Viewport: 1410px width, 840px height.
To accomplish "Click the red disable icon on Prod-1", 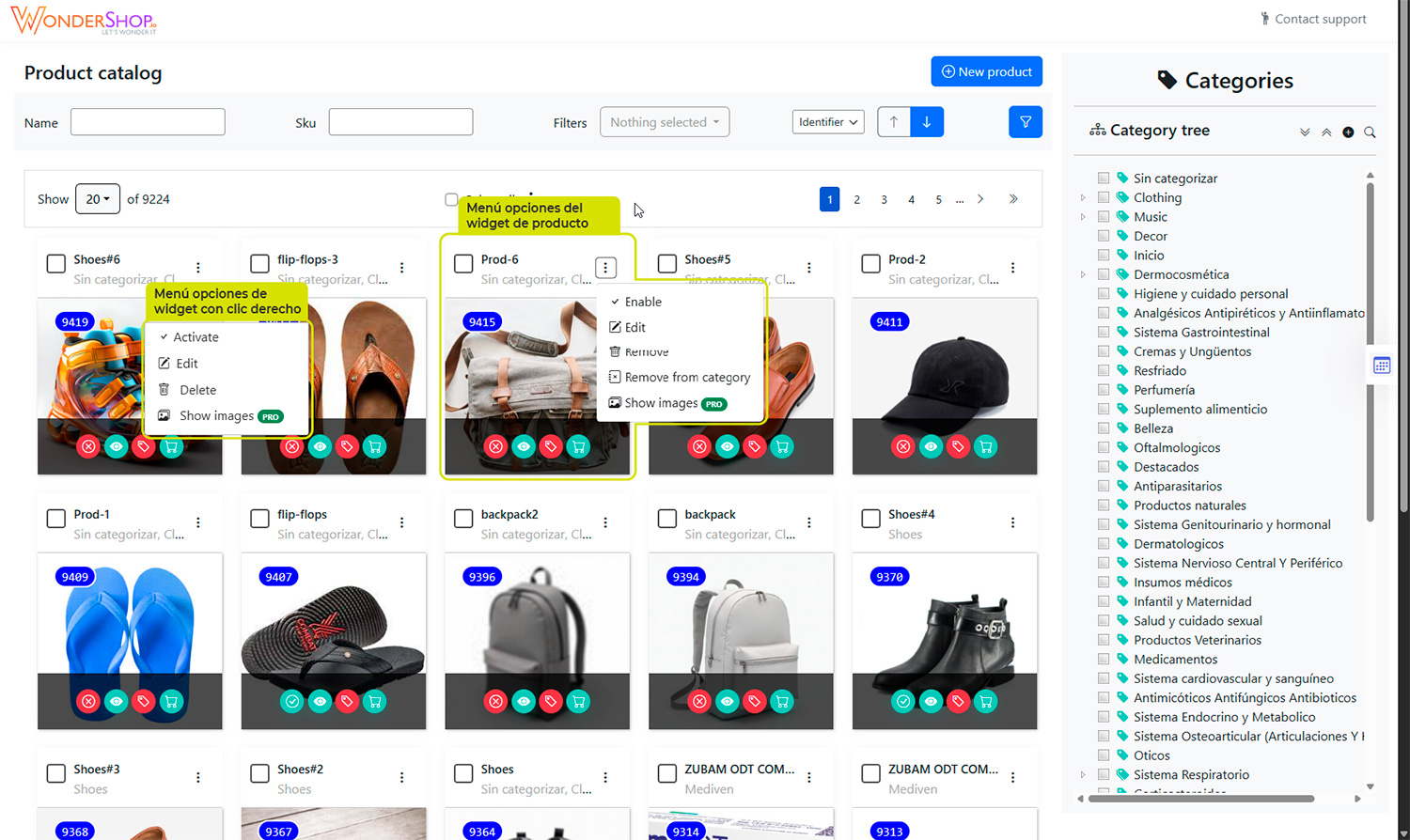I will pos(88,701).
